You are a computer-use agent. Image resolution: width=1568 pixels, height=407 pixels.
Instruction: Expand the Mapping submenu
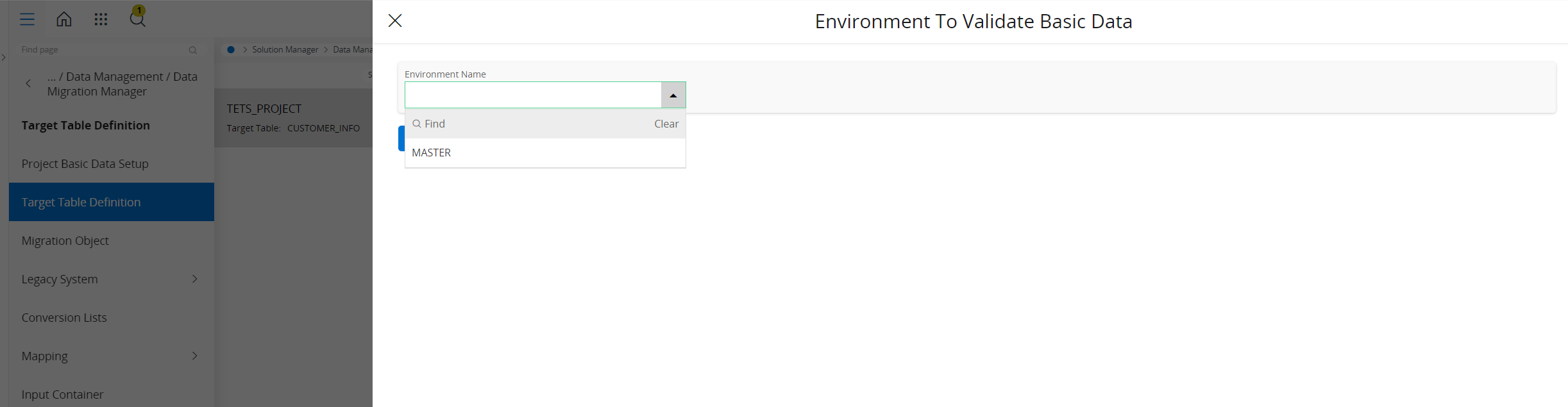[x=194, y=356]
